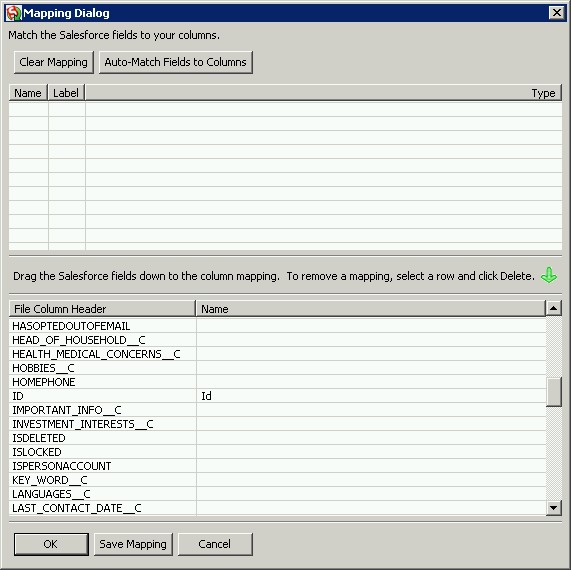571x570 pixels.
Task: Click the Data Loader app icon in title bar
Action: tap(13, 13)
